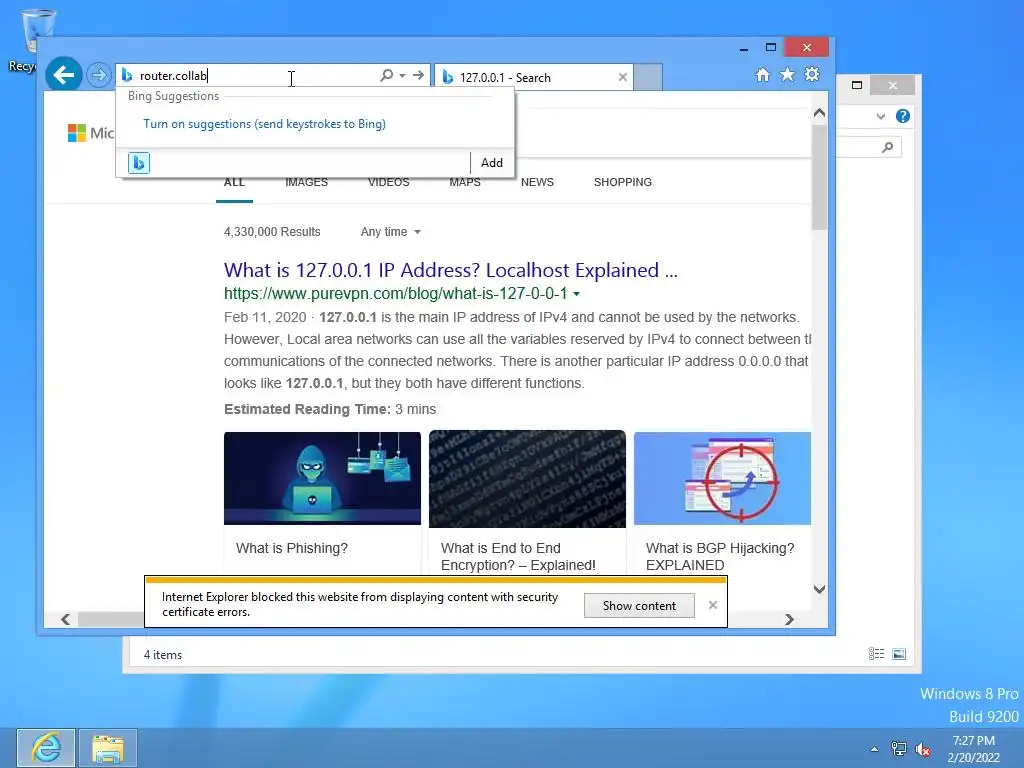Click the search magnifier in address bar
This screenshot has width=1024, height=768.
pos(387,76)
